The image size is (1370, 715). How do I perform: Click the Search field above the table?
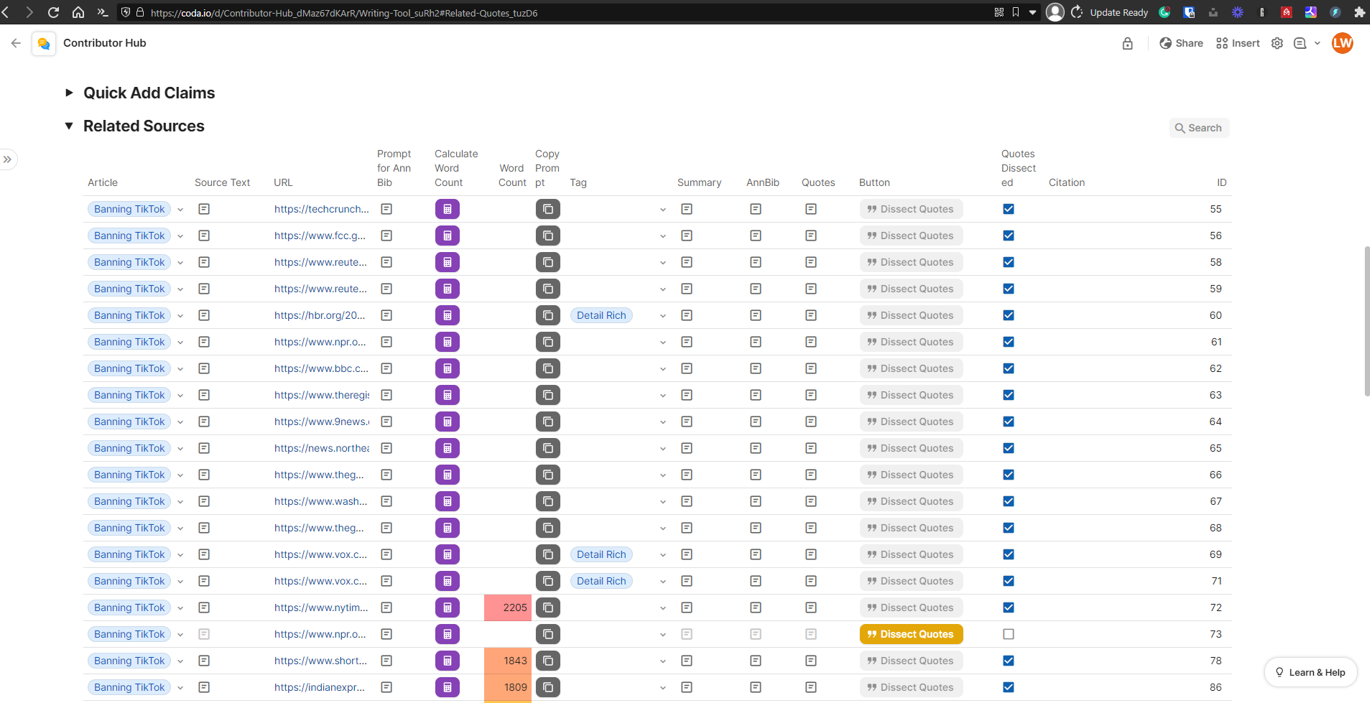[1199, 128]
